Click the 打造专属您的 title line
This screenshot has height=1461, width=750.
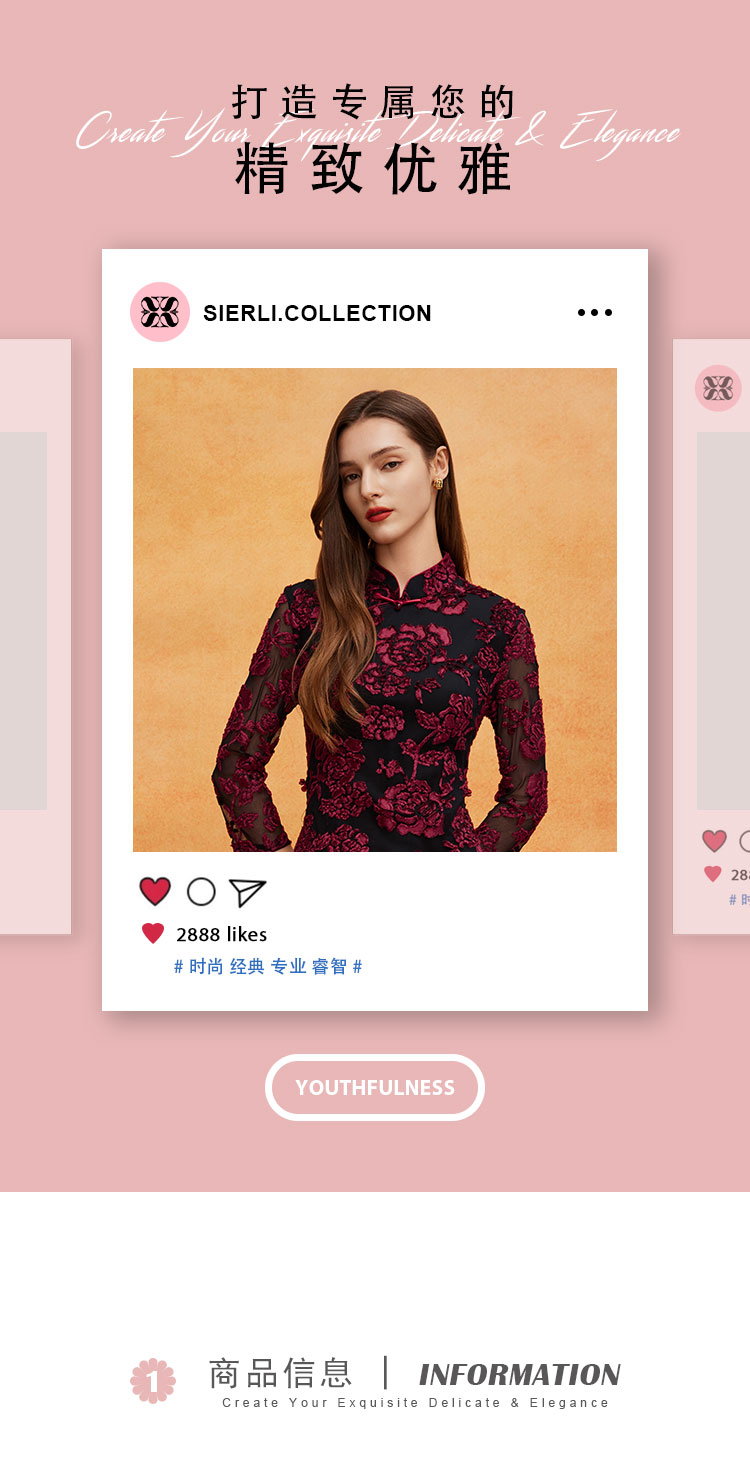(x=375, y=102)
